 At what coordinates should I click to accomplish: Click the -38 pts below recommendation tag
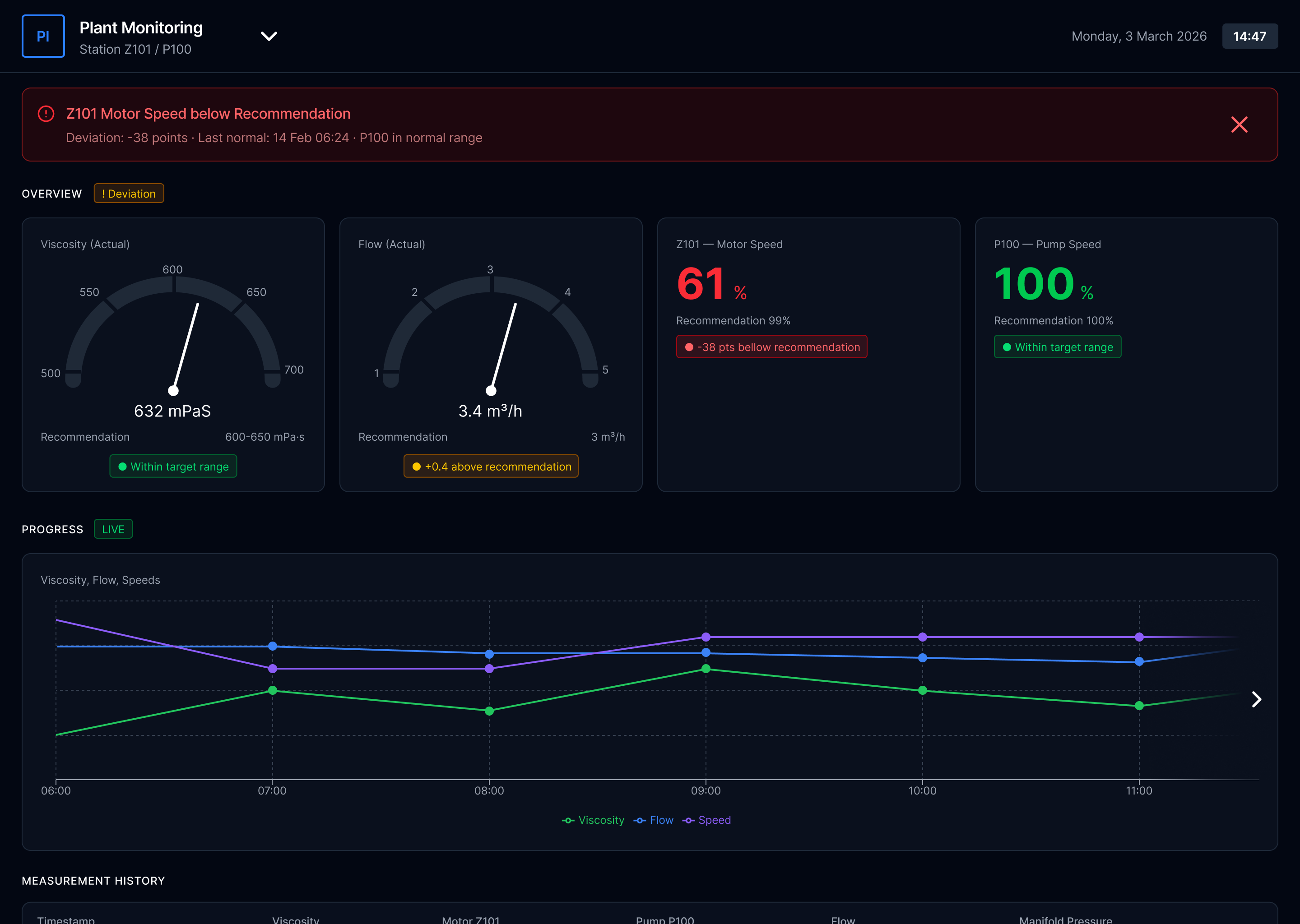tap(771, 347)
